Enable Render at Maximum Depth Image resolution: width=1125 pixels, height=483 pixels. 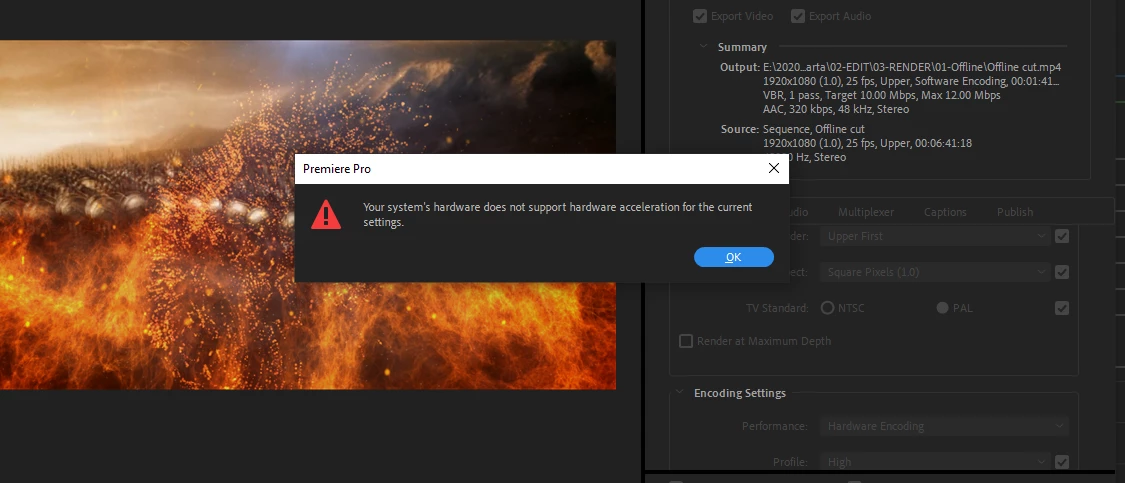(x=686, y=341)
